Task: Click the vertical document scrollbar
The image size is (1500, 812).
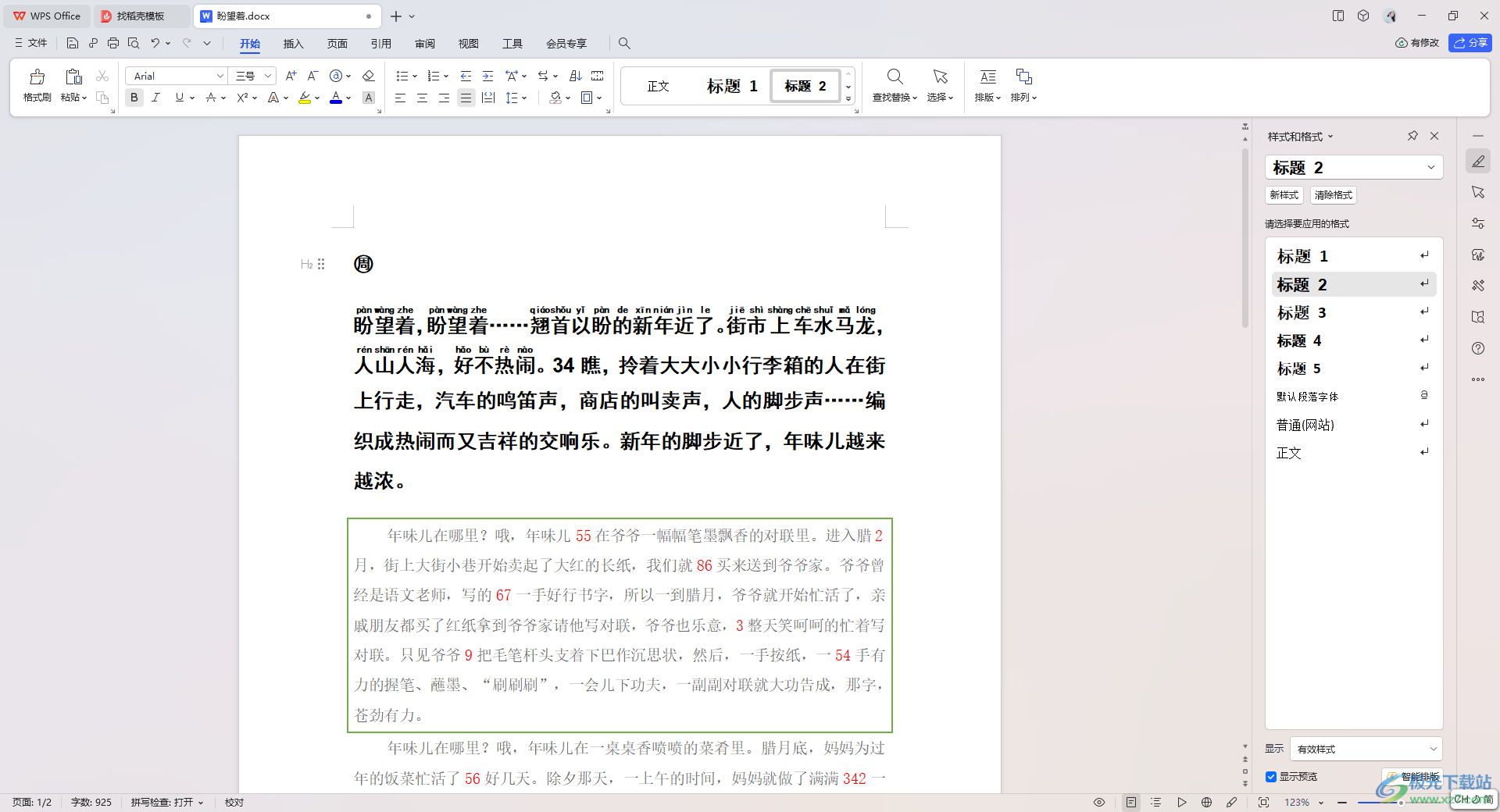Action: [x=1245, y=238]
